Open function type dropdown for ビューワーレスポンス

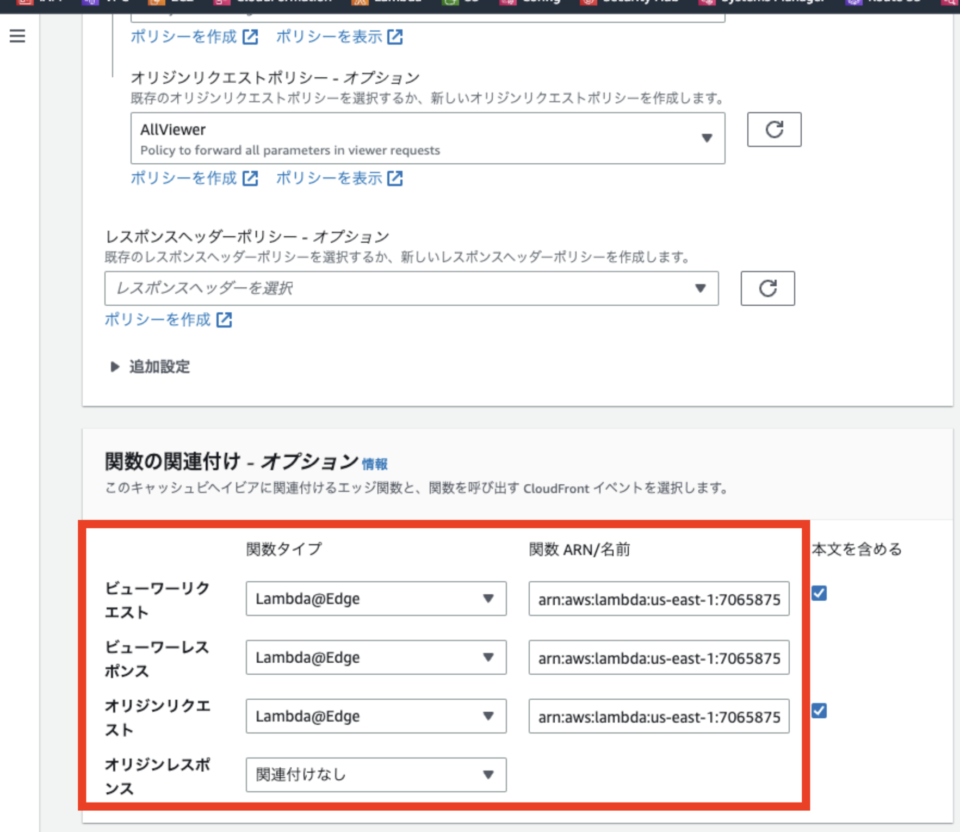pos(376,658)
